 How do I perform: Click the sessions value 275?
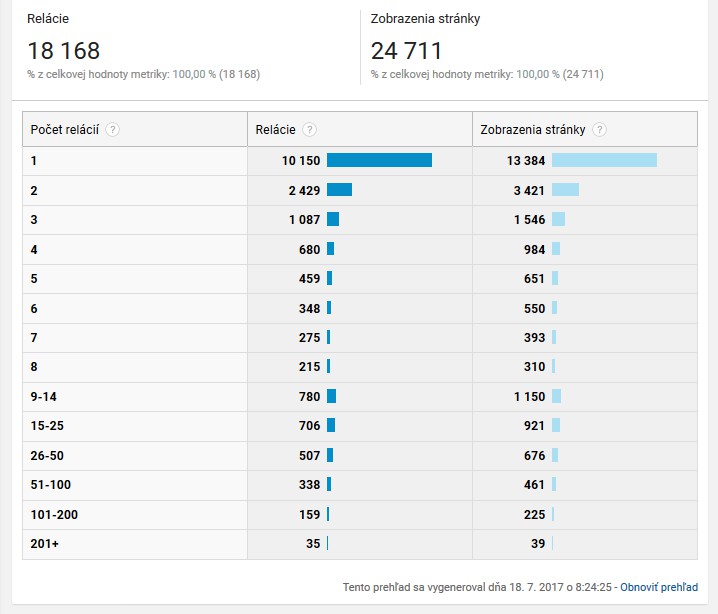pos(310,337)
